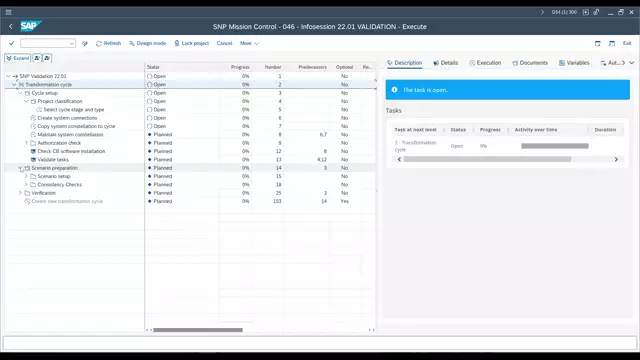Click inside the command input field
Screen dimensions: 640x360
point(44,43)
